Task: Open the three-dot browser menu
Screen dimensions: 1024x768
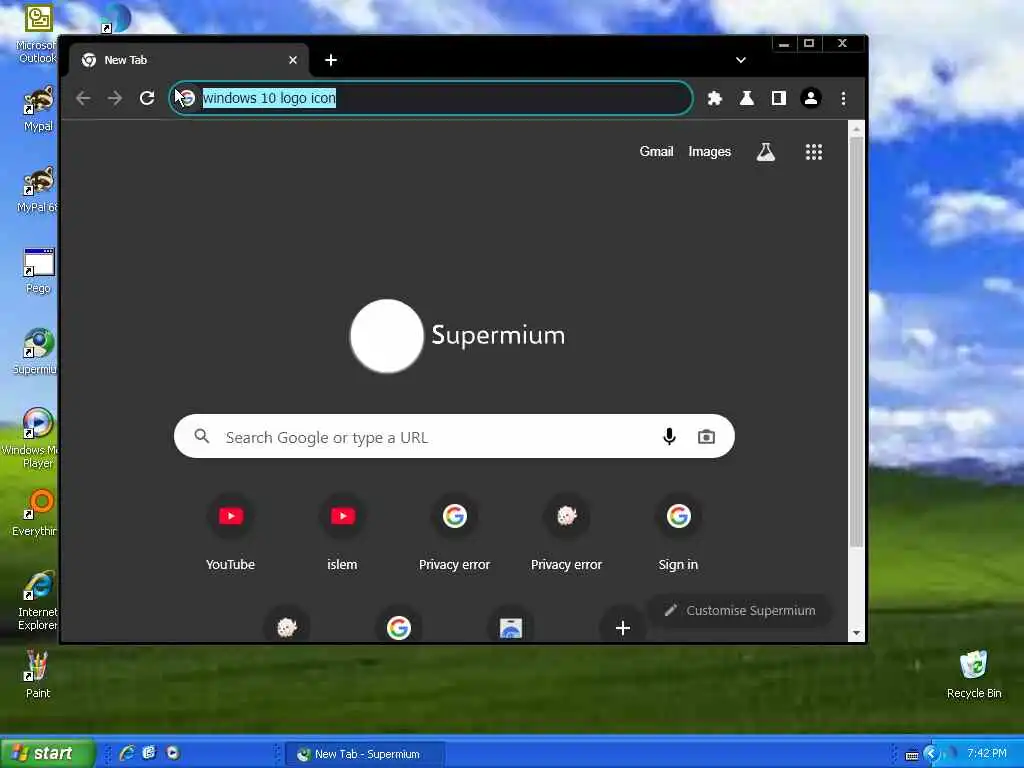Action: (843, 98)
